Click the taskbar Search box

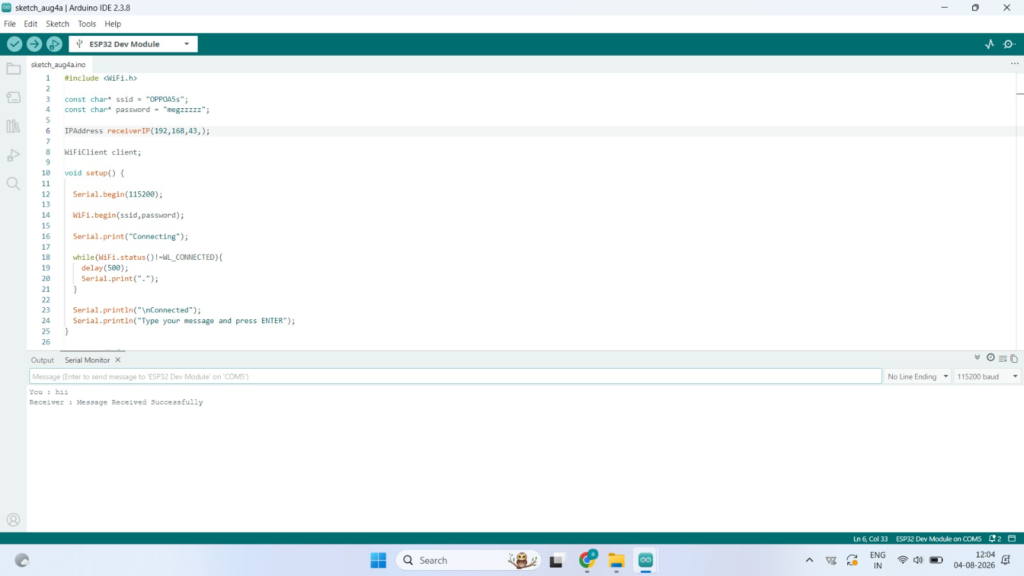[468, 560]
